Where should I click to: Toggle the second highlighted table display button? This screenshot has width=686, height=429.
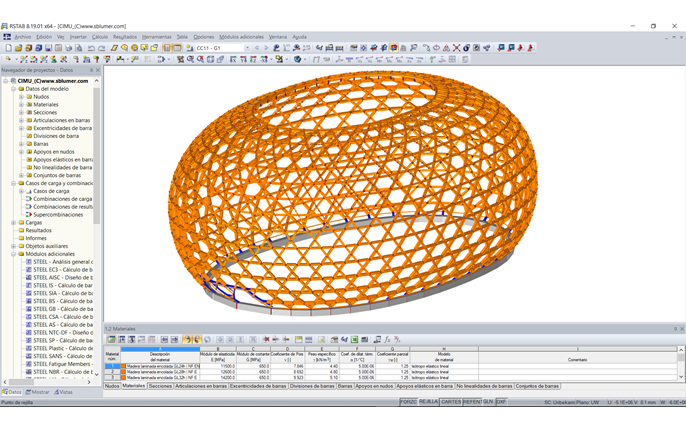[x=177, y=48]
